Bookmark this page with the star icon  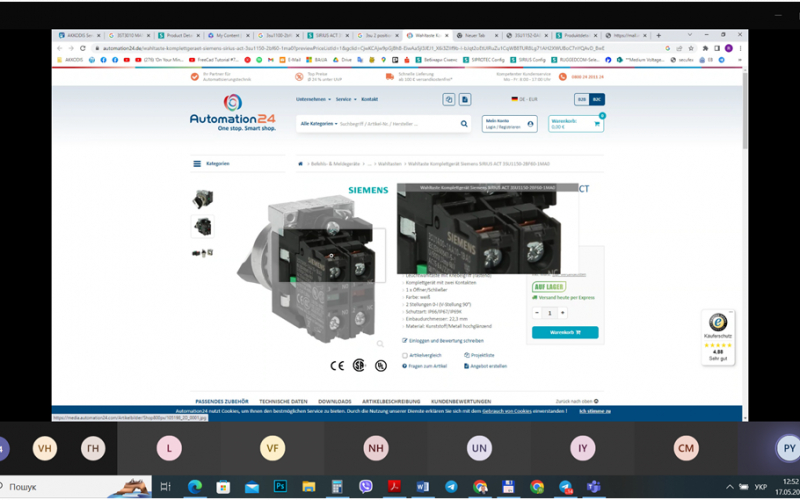click(691, 48)
